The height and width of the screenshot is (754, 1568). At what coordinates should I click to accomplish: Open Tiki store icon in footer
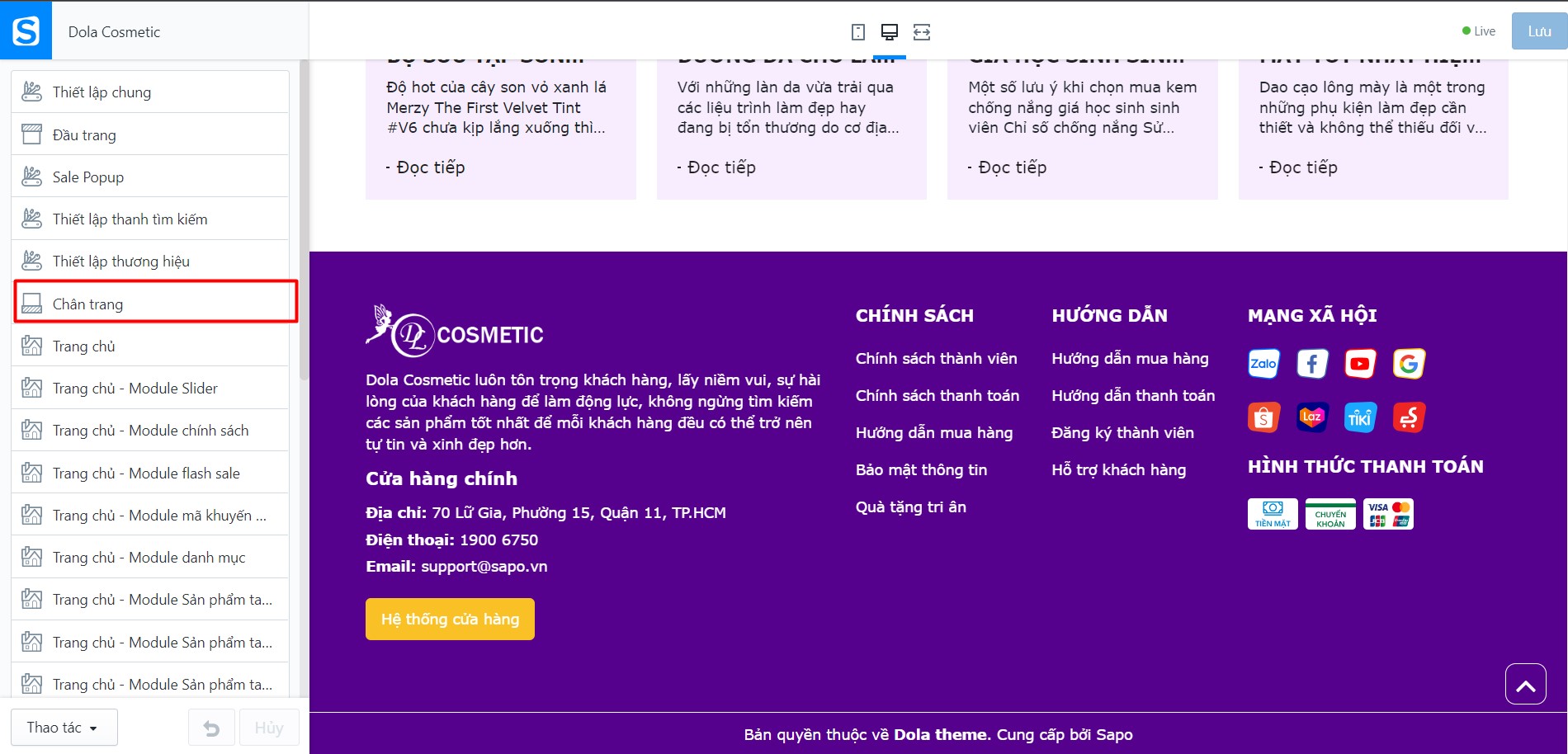1360,417
